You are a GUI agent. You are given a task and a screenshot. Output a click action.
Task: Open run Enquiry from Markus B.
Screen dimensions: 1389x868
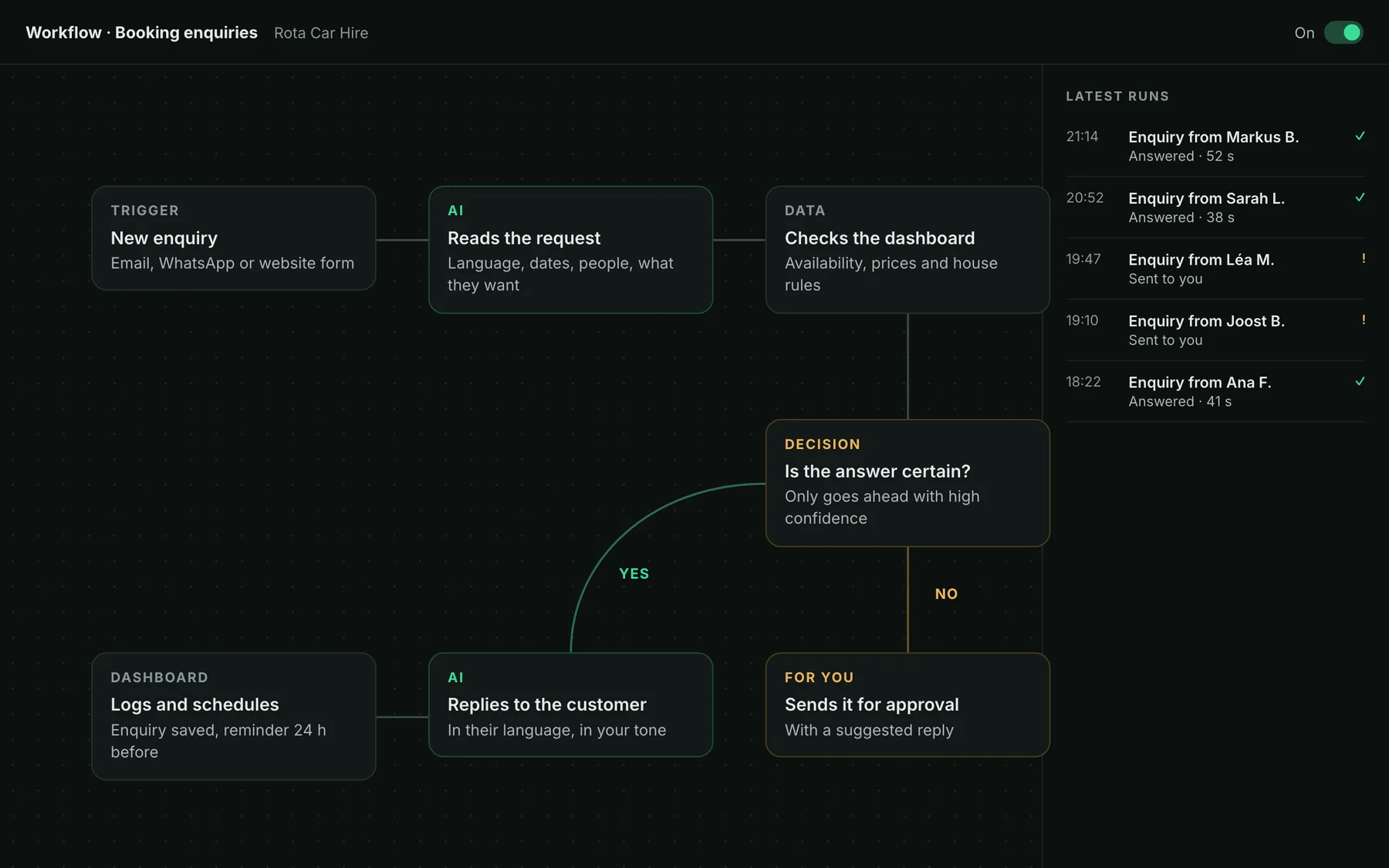click(1215, 146)
